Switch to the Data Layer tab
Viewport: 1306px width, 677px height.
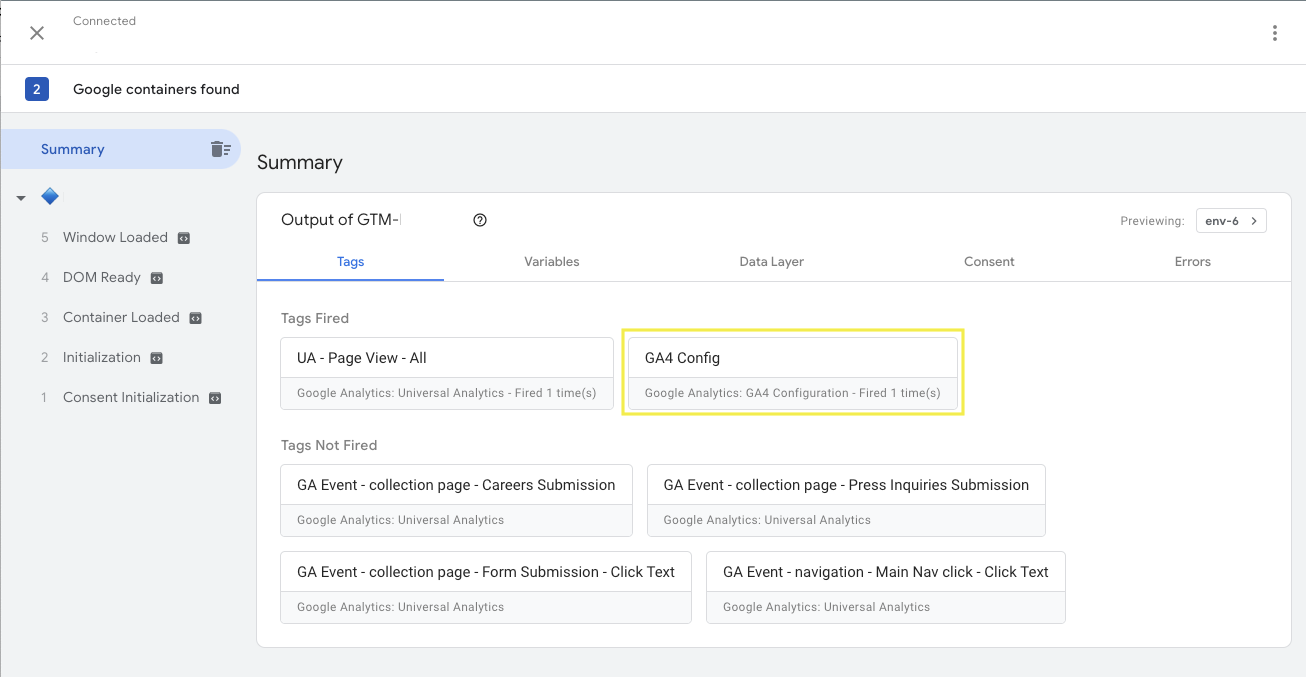point(771,262)
